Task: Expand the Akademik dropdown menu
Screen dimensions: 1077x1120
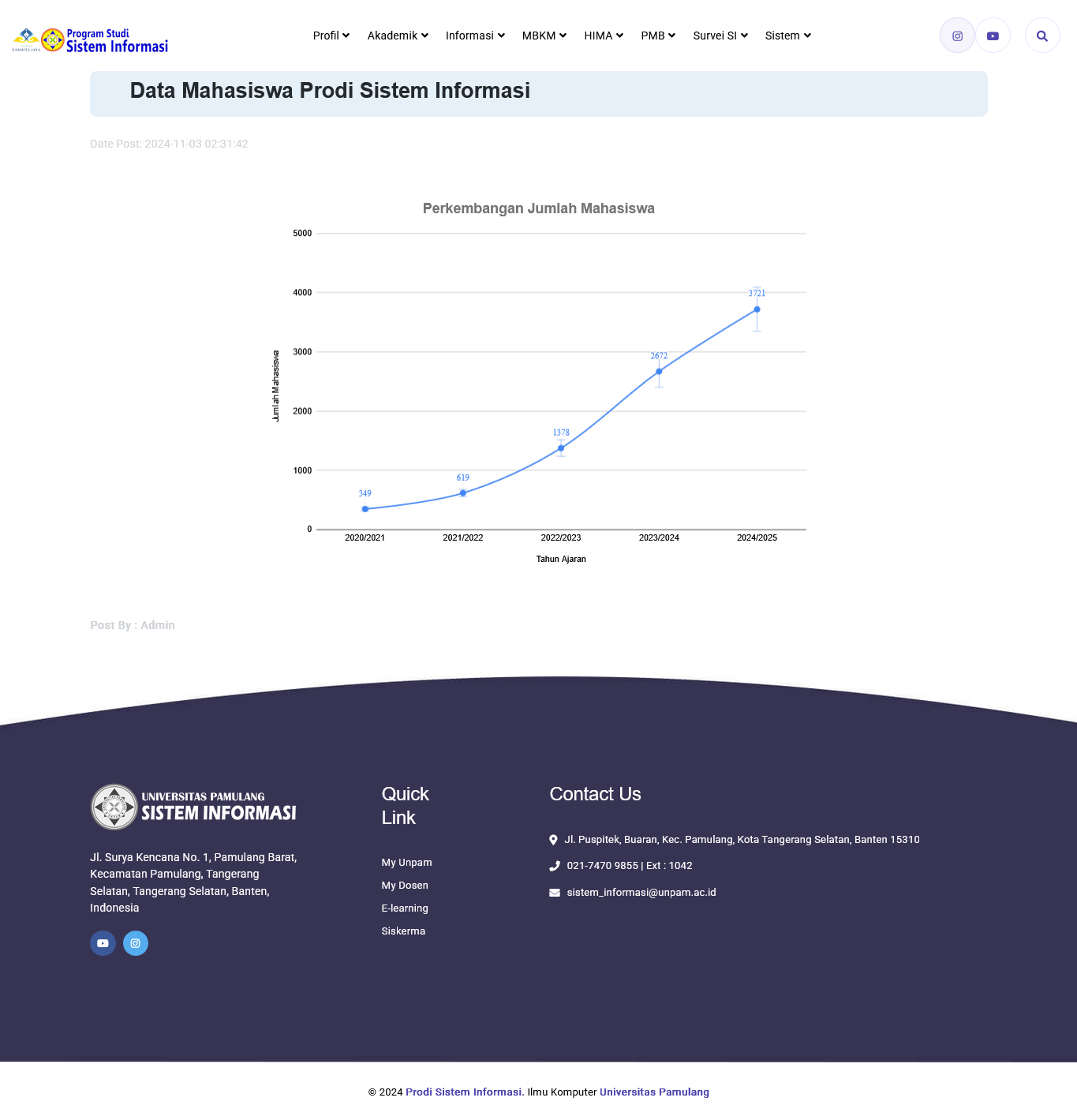Action: (398, 36)
